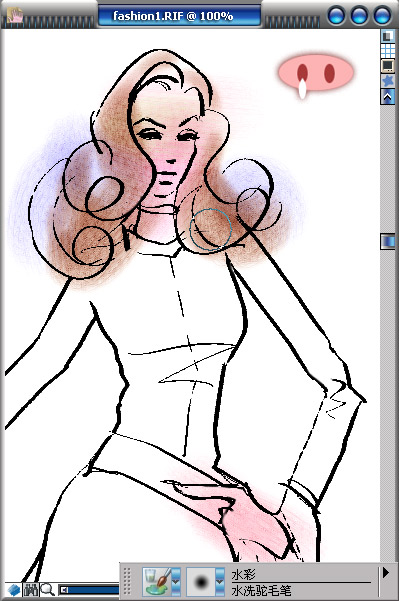Click the hand document icon in title bar
This screenshot has height=601, width=399.
pos(14,15)
